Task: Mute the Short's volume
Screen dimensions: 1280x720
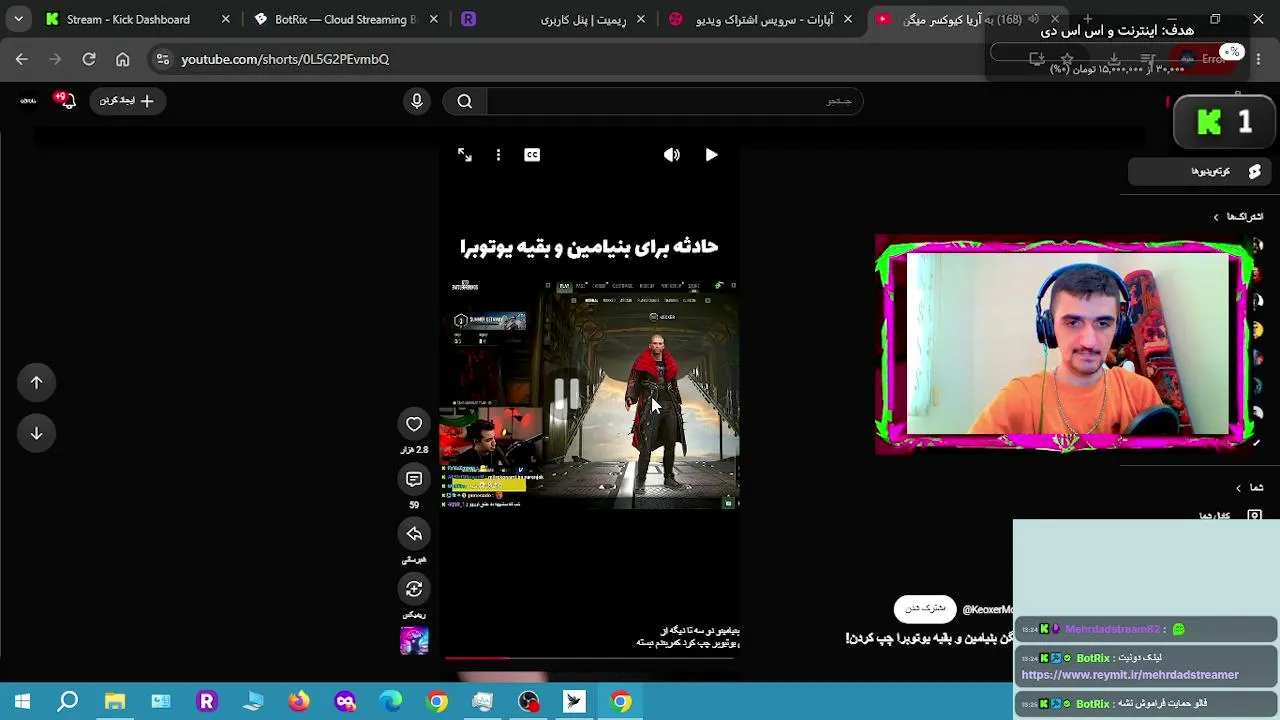Action: [x=672, y=155]
